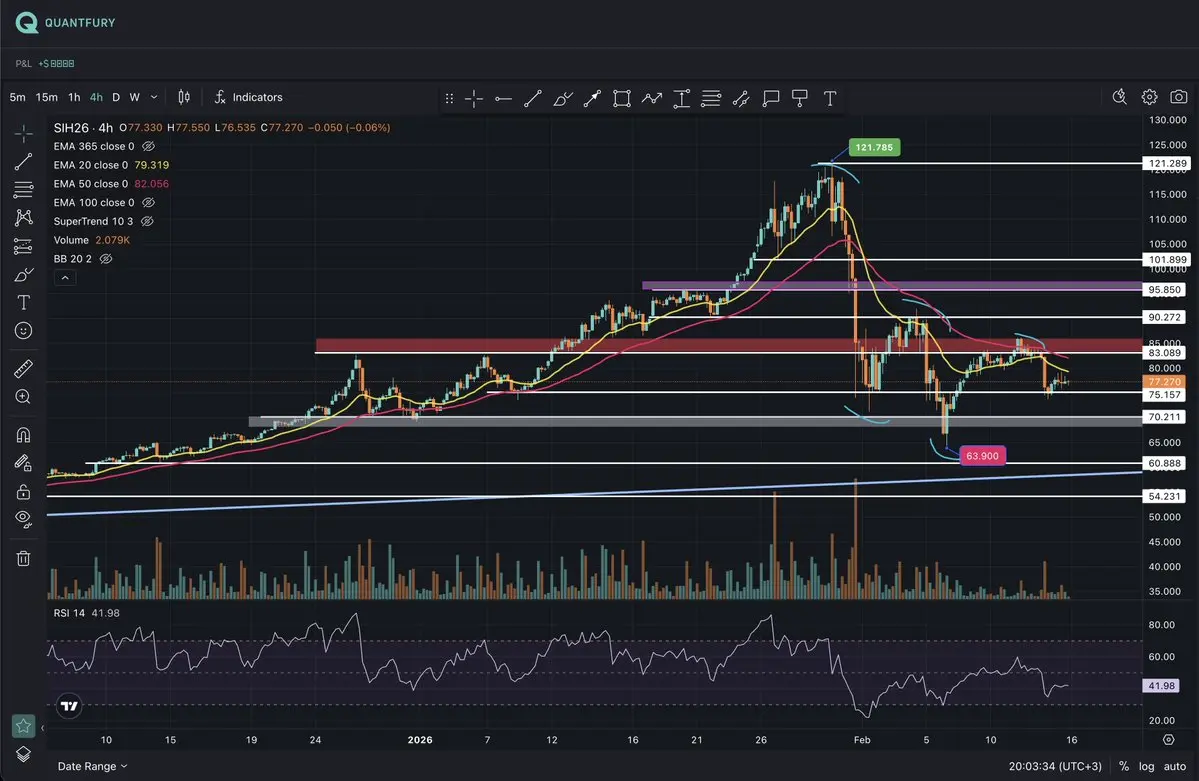Open the TradingView logo link
This screenshot has width=1199, height=781.
(70, 705)
